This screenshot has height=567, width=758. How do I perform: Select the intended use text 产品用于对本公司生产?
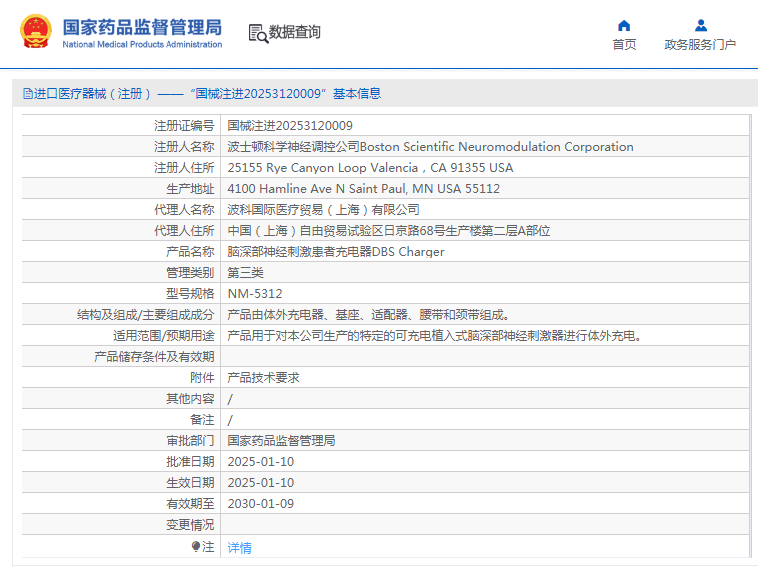point(435,336)
